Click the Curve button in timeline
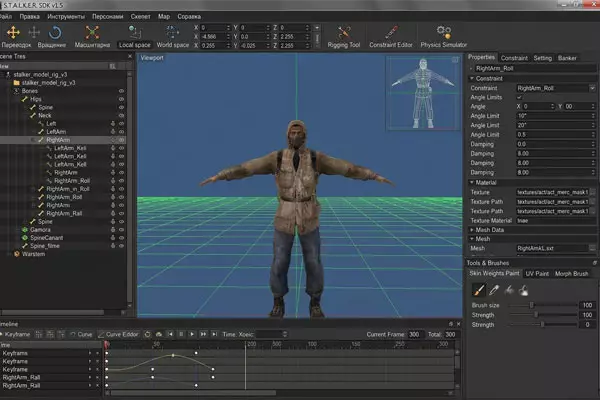The height and width of the screenshot is (400, 600). click(x=81, y=334)
